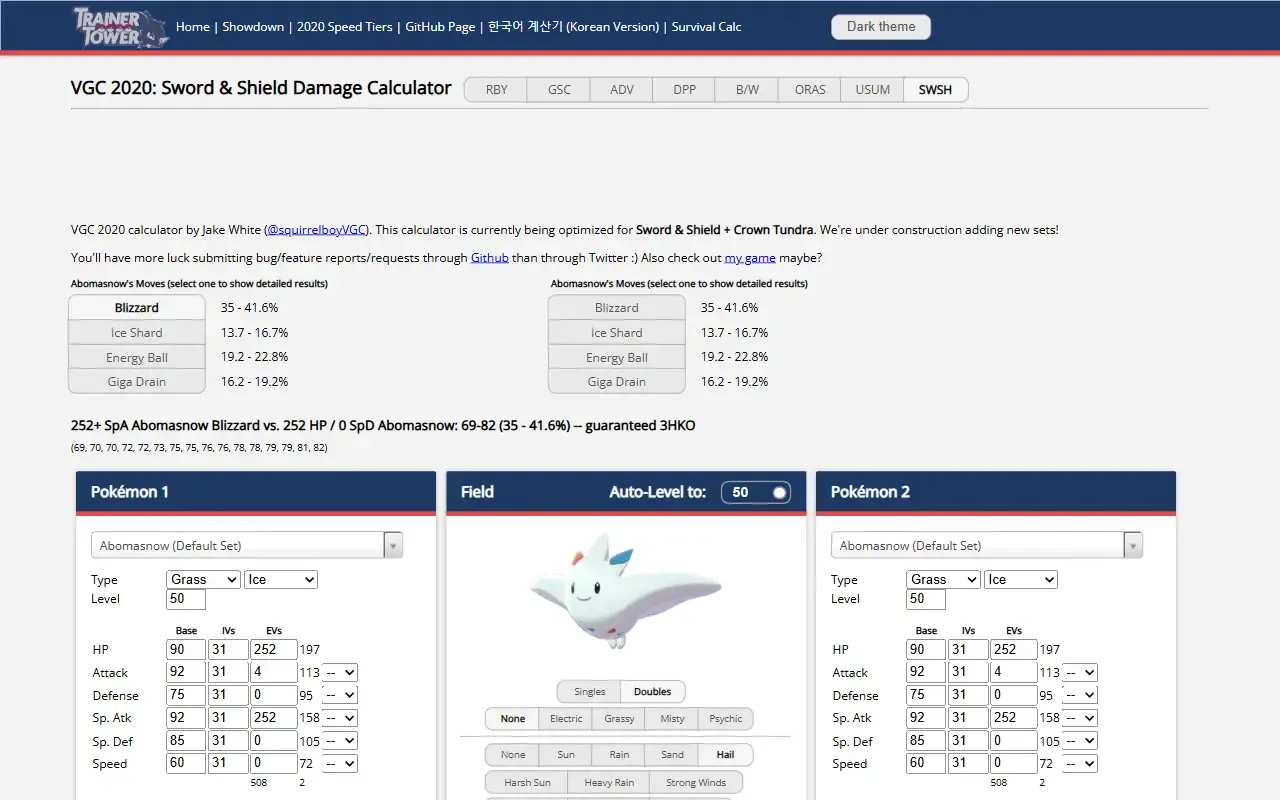1280x800 pixels.
Task: Select Strong Winds weather
Action: pos(696,782)
